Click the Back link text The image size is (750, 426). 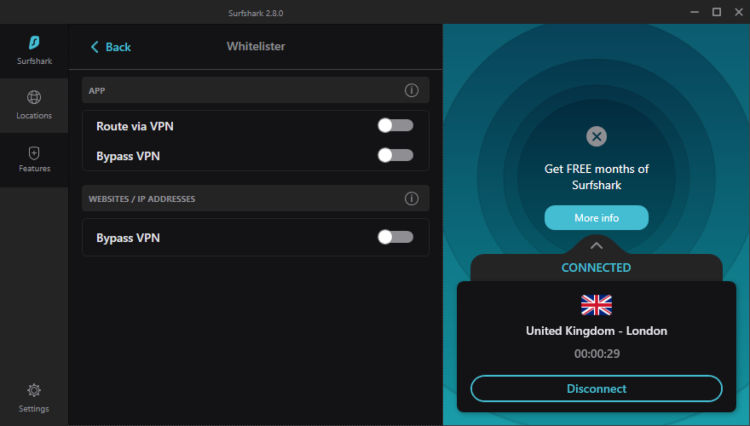pyautogui.click(x=118, y=47)
